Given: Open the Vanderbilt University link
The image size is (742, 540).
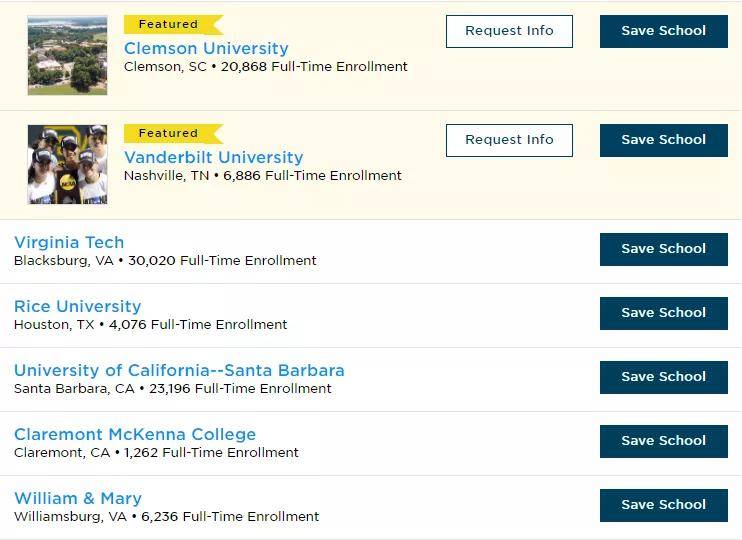Looking at the screenshot, I should (x=213, y=157).
